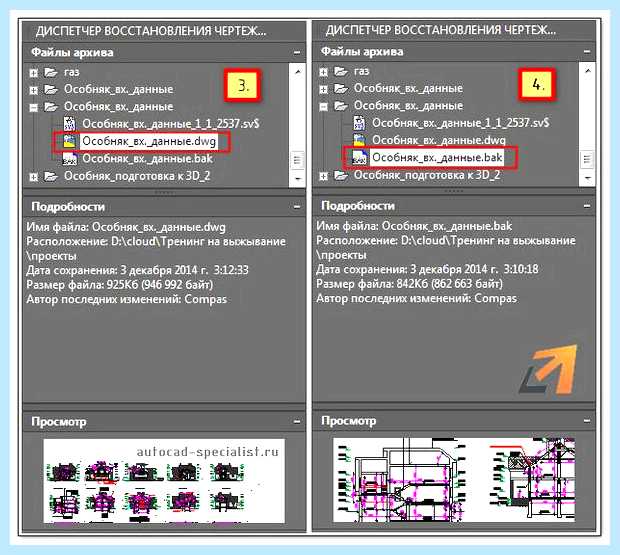Screen dimensions: 620x555
Task: Expand the collapsed Особняк_вх._данные node, left panel
Action: click(34, 91)
